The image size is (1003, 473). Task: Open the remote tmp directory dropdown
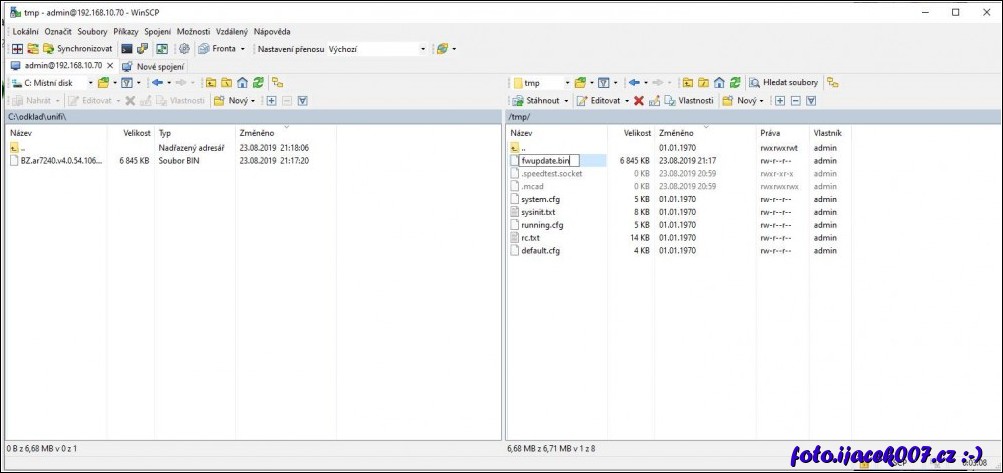[x=567, y=83]
